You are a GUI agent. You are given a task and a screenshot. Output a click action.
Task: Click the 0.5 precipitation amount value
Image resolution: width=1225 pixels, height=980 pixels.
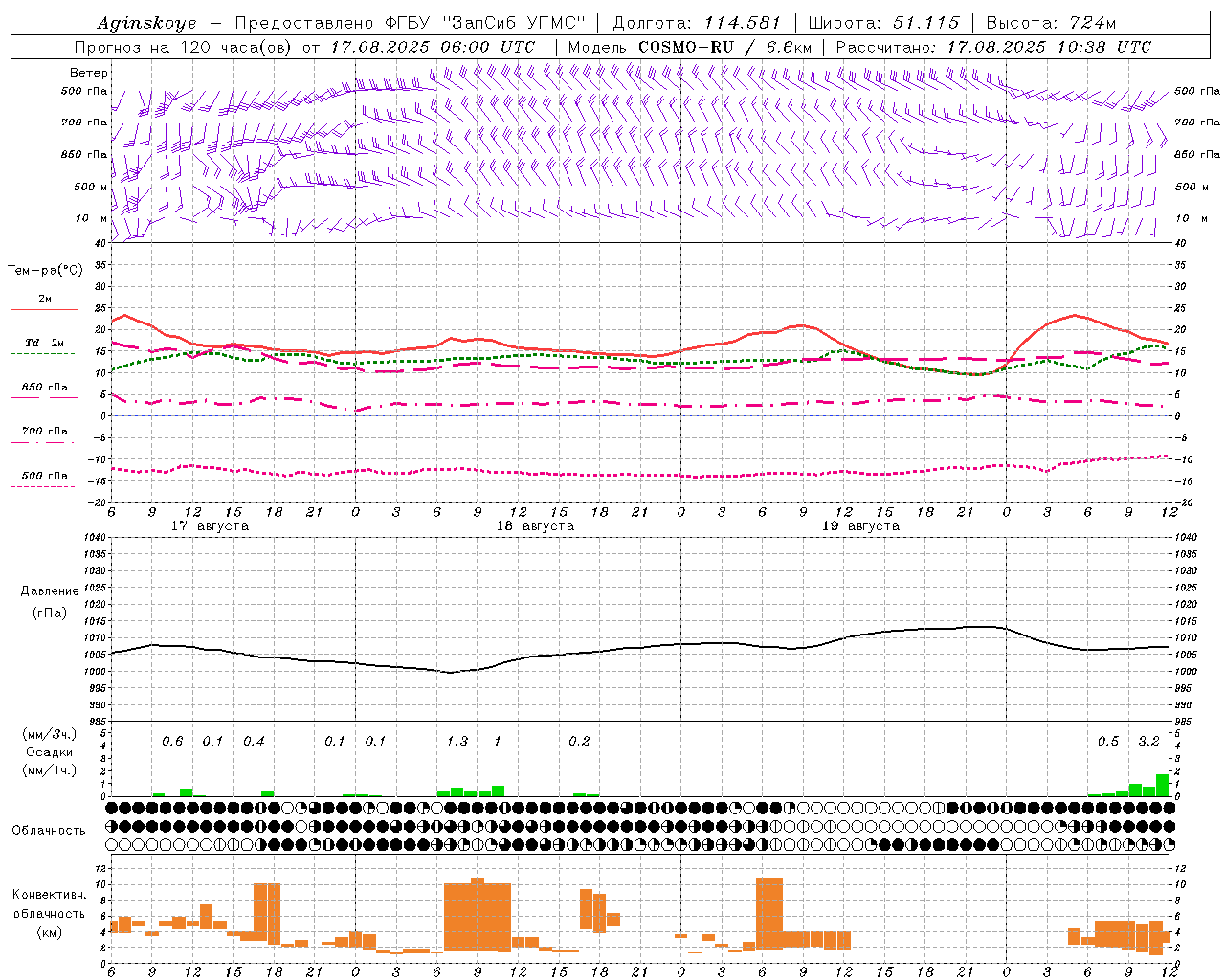coord(1108,742)
